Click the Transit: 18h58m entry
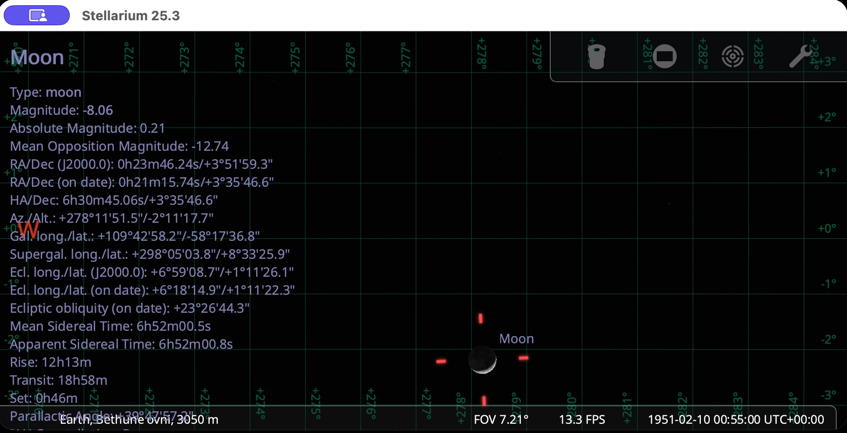 (58, 380)
